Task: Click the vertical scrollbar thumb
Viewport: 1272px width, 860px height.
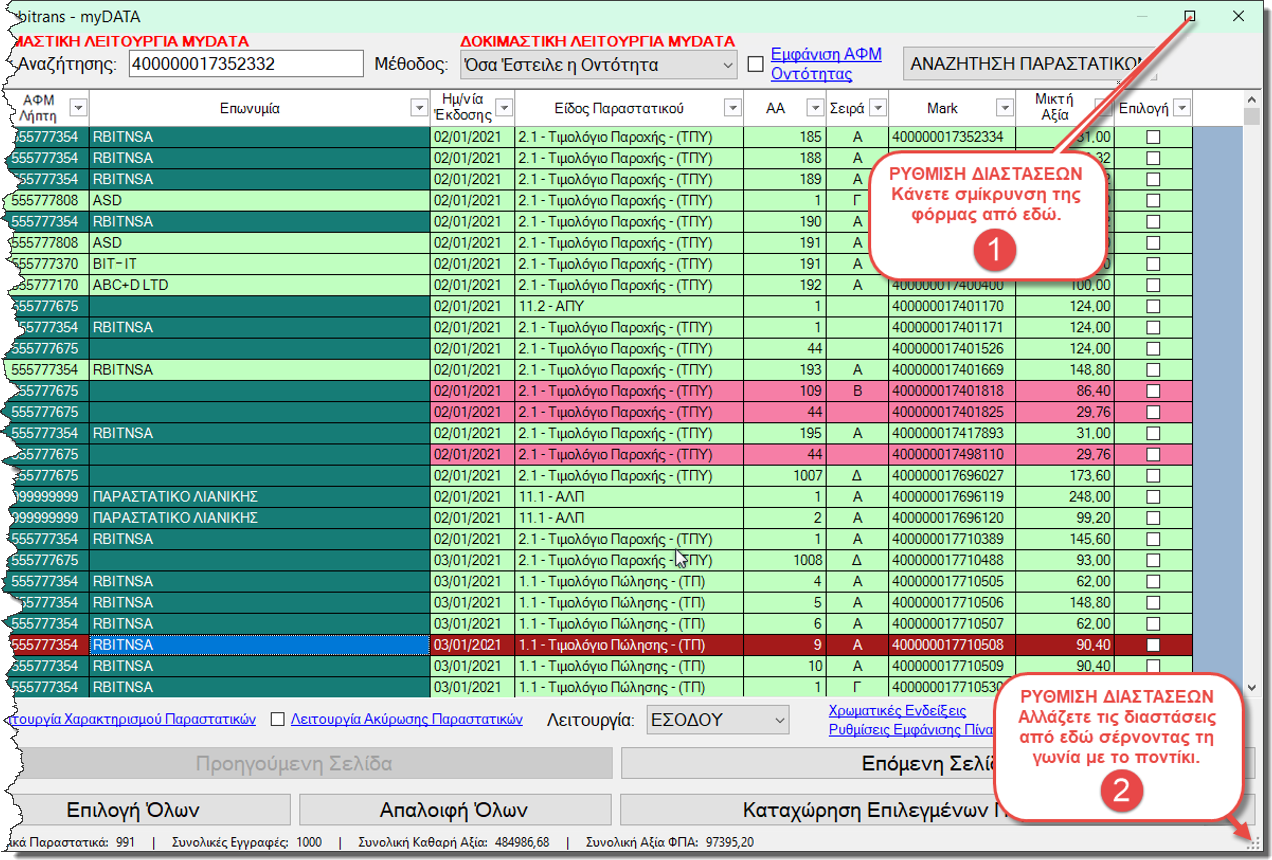Action: point(1251,117)
